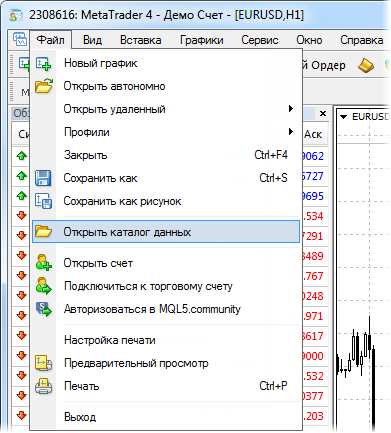Image resolution: width=391 pixels, height=433 pixels.
Task: Click the MetaTrader title bar icon
Action: coord(16,15)
